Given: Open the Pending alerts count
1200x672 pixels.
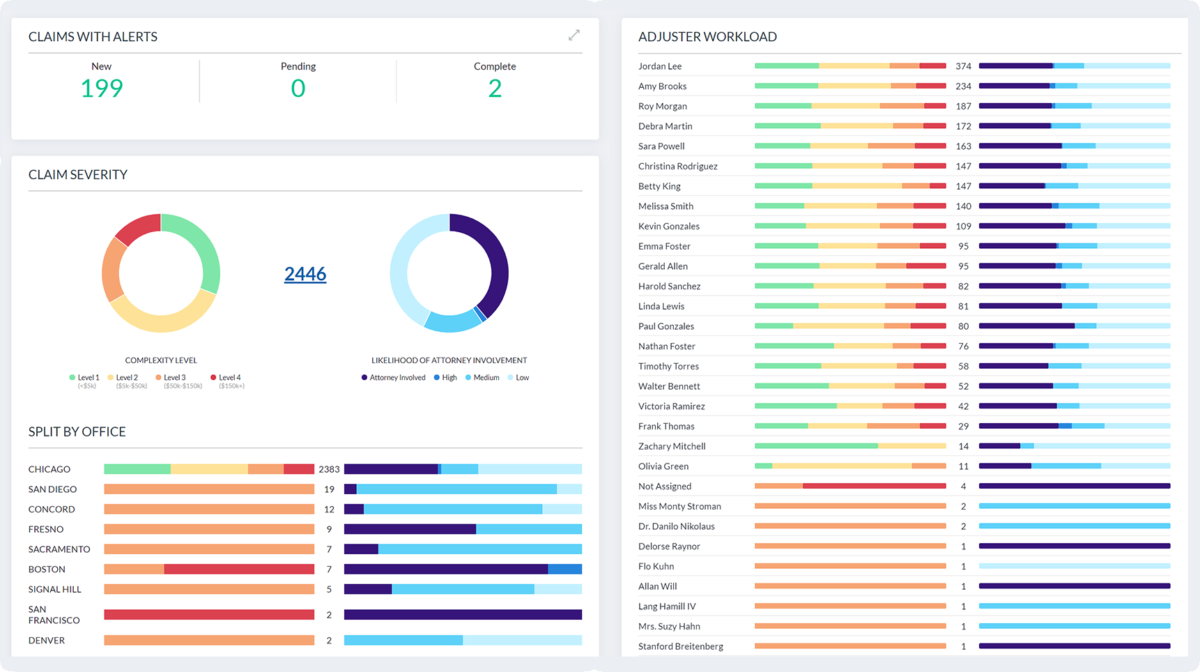Looking at the screenshot, I should click(x=297, y=88).
